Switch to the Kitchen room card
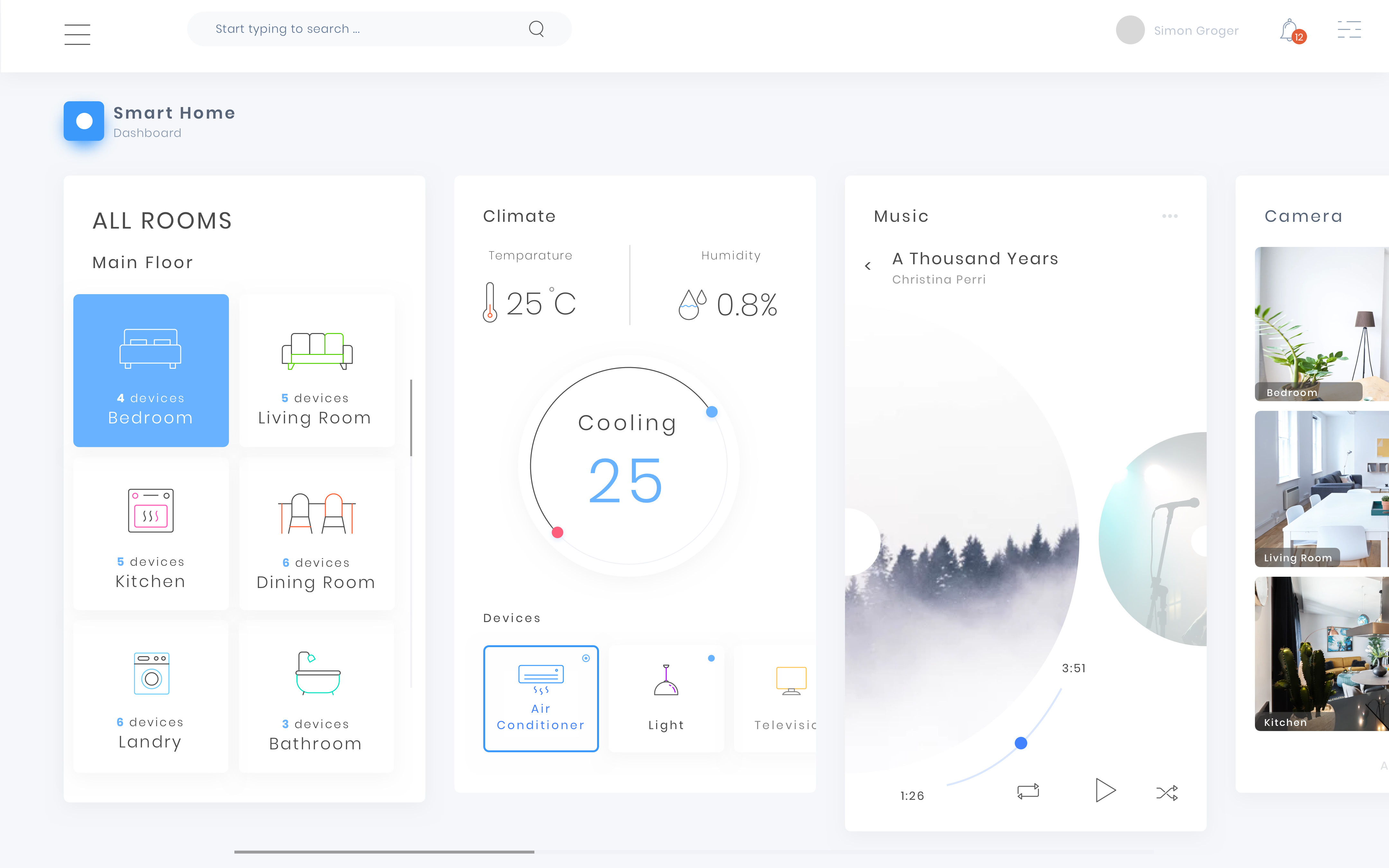 click(151, 534)
